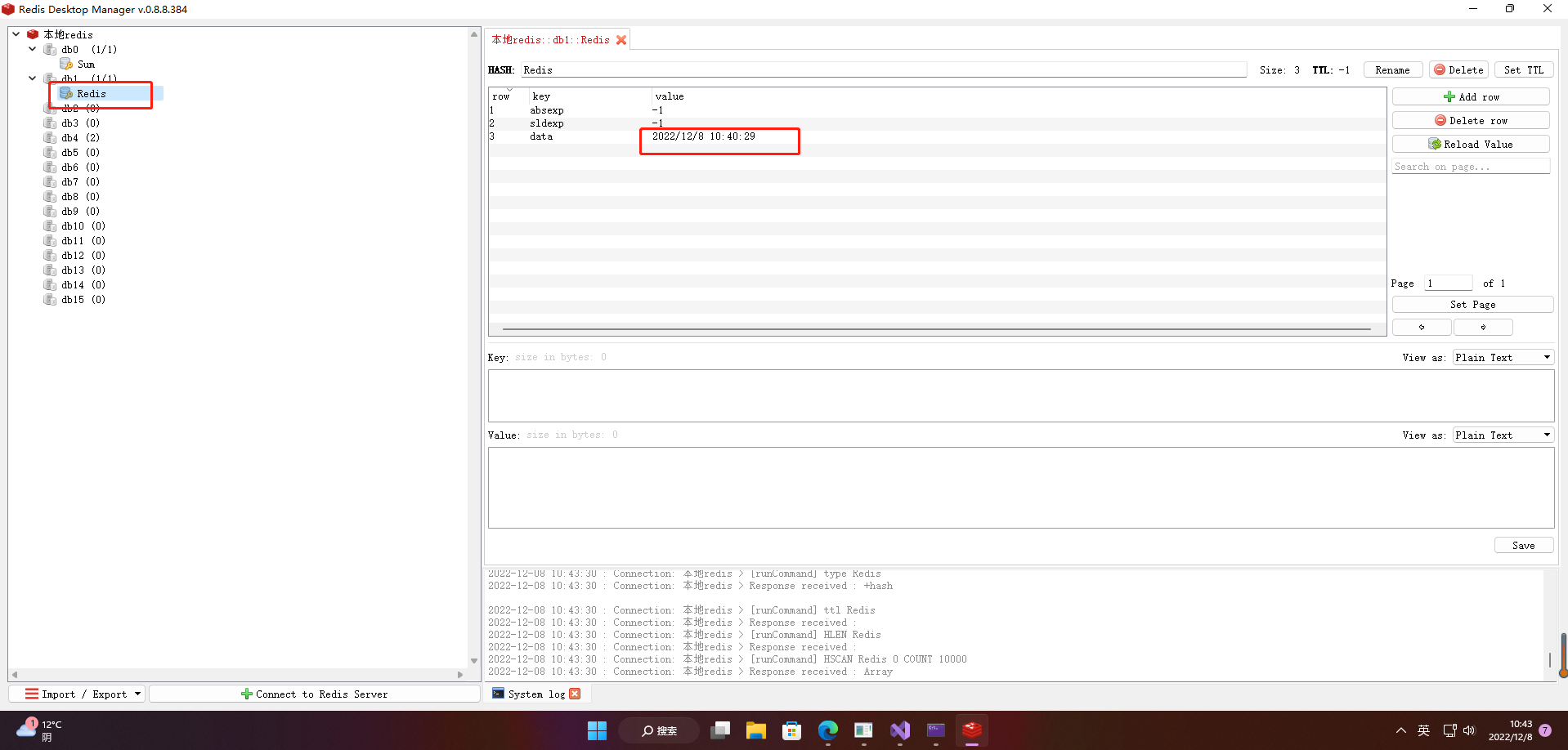Collapse the 本地redis connection node
The width and height of the screenshot is (1568, 750).
click(x=16, y=34)
